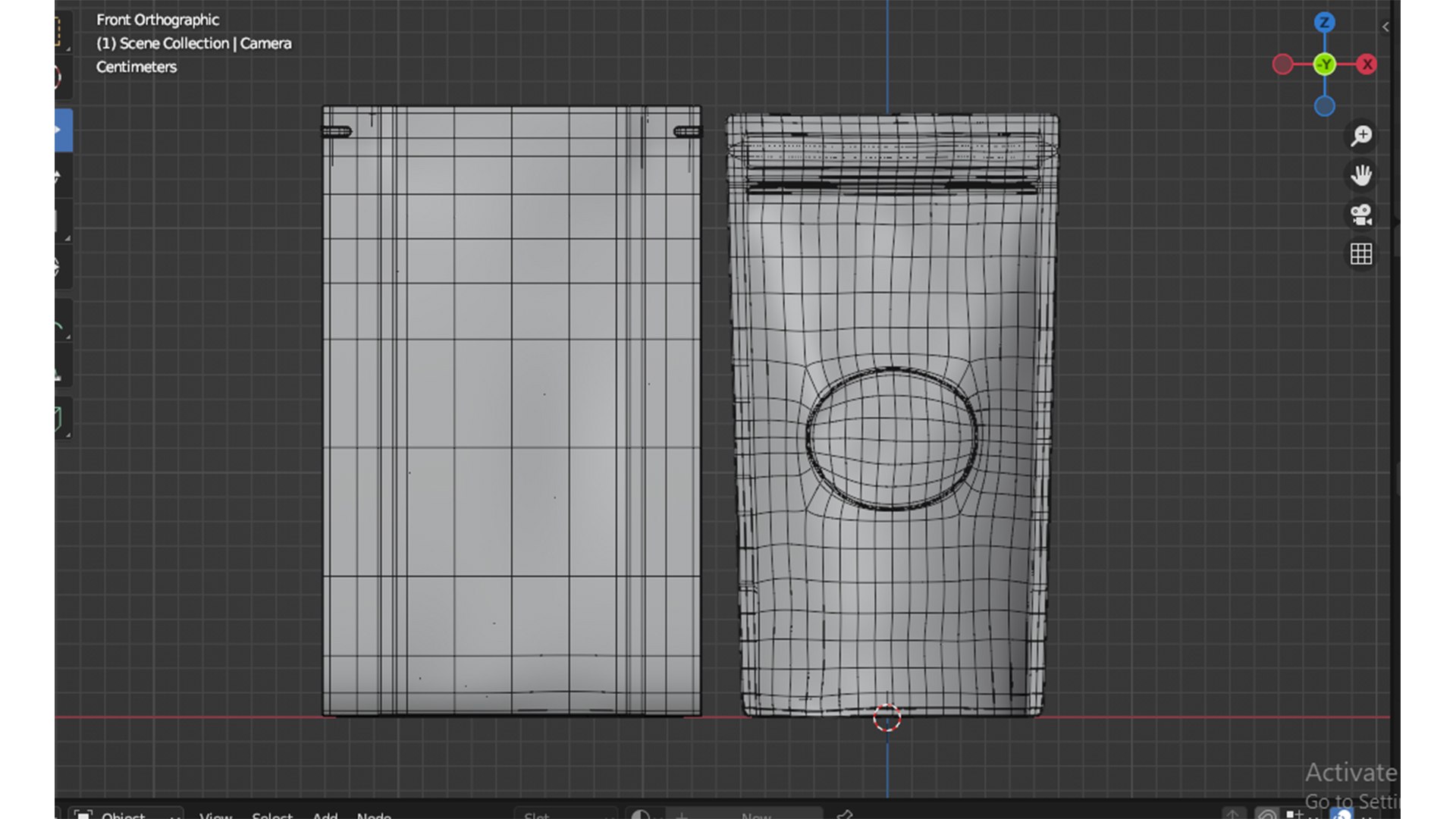Click the red X axis gizmo circle
The height and width of the screenshot is (819, 1456).
tap(1367, 64)
